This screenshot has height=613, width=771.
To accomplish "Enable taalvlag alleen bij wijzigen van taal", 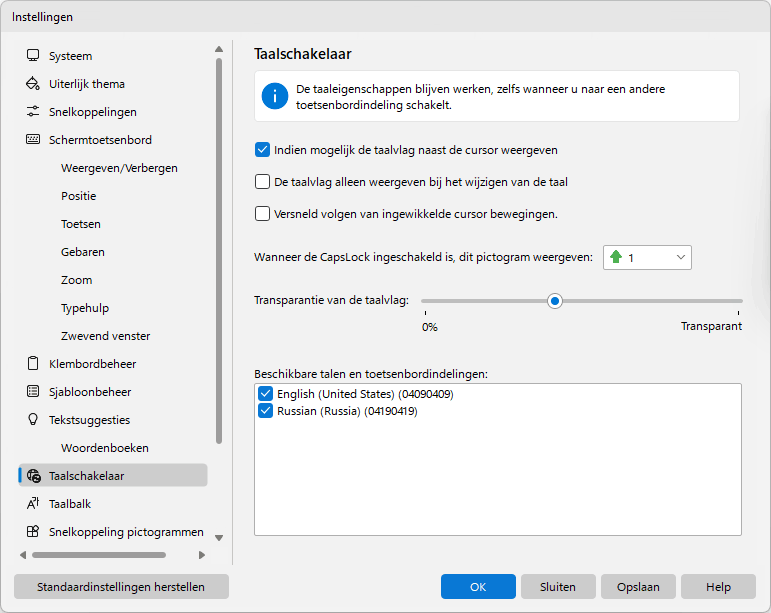I will click(262, 182).
